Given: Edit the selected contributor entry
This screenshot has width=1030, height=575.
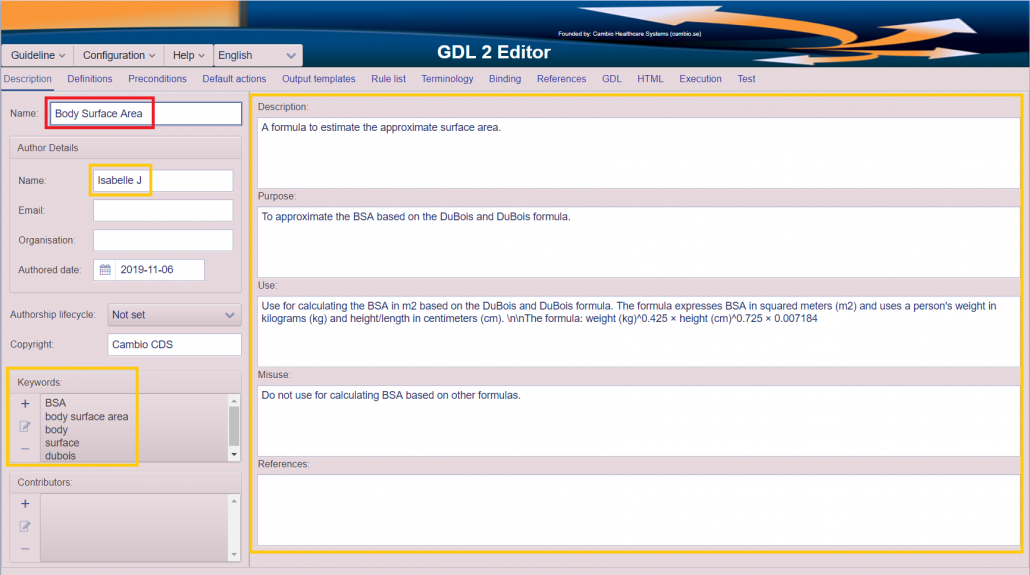Looking at the screenshot, I should [25, 526].
